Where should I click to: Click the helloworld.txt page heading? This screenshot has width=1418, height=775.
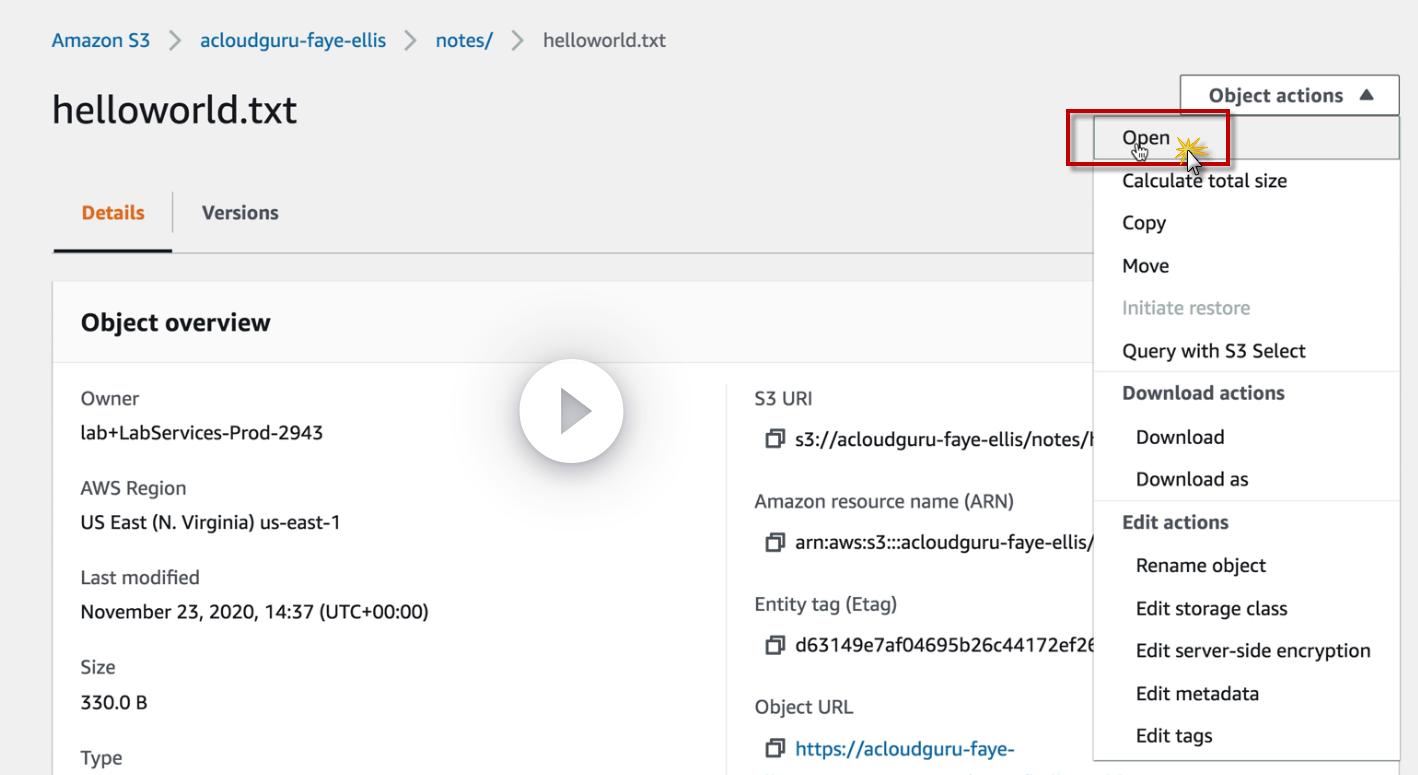pos(175,110)
